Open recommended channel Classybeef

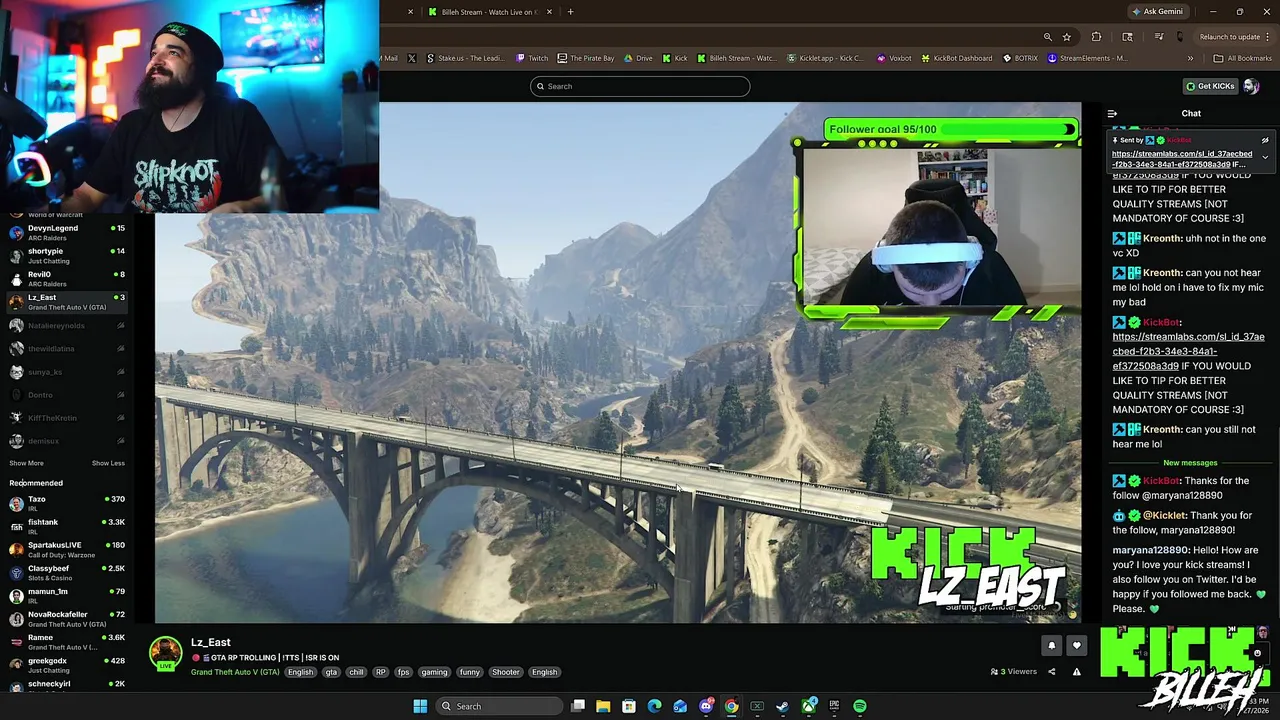tap(68, 572)
